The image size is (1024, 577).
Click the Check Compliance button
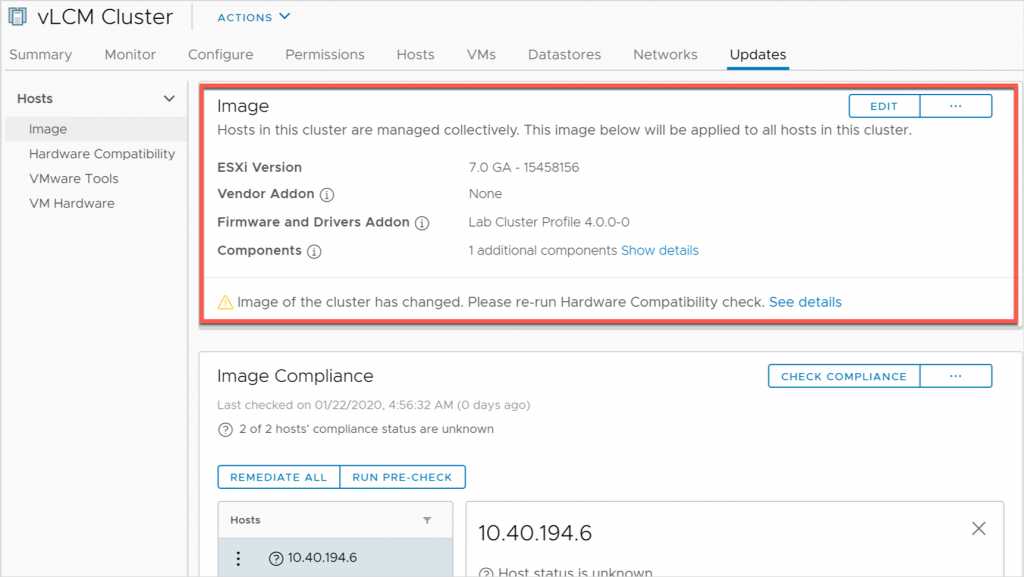(x=842, y=376)
